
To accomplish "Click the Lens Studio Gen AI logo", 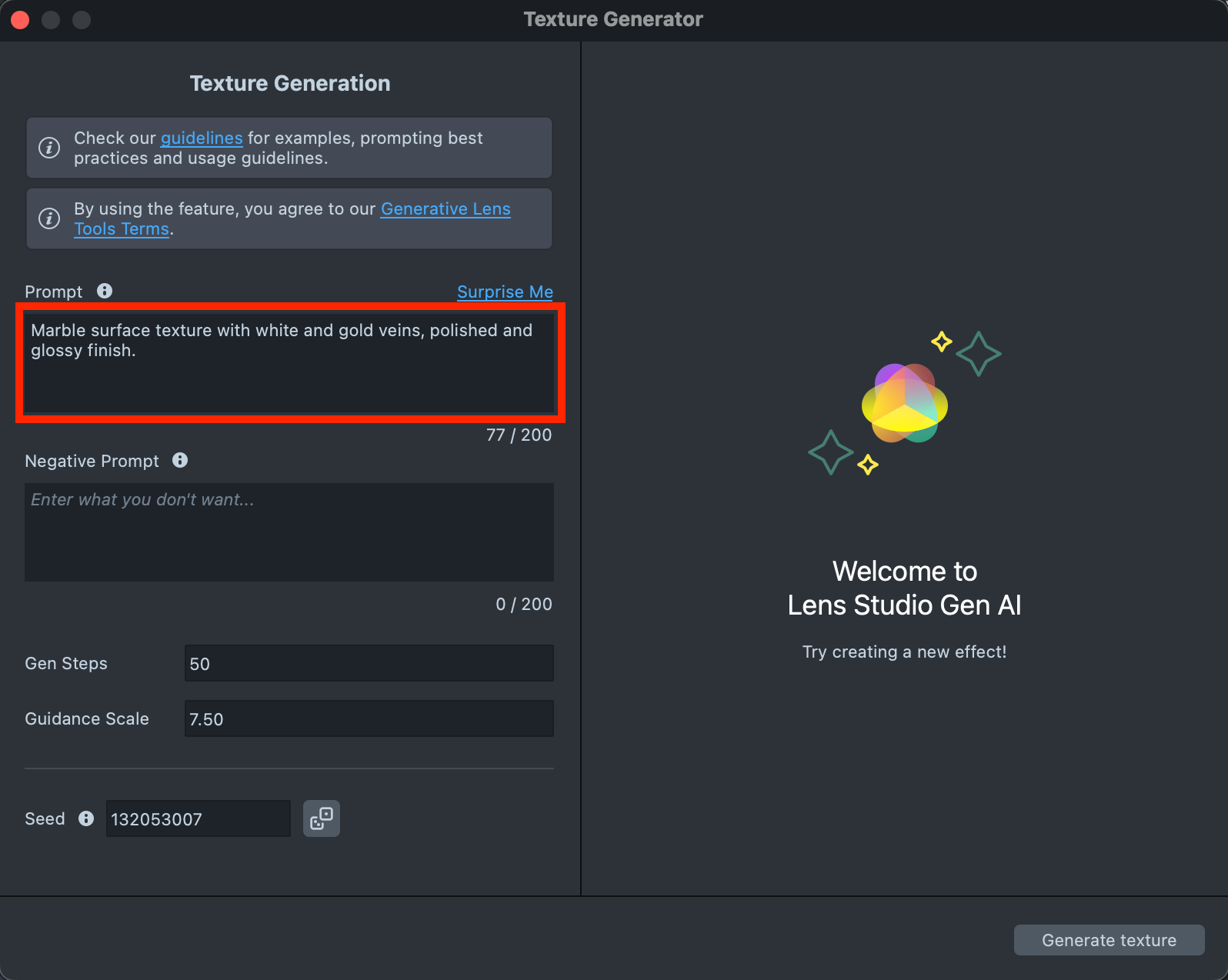I will tap(904, 403).
